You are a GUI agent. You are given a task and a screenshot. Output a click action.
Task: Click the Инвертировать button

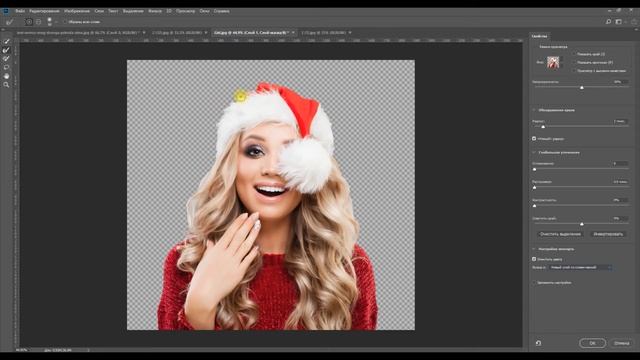[x=608, y=234]
